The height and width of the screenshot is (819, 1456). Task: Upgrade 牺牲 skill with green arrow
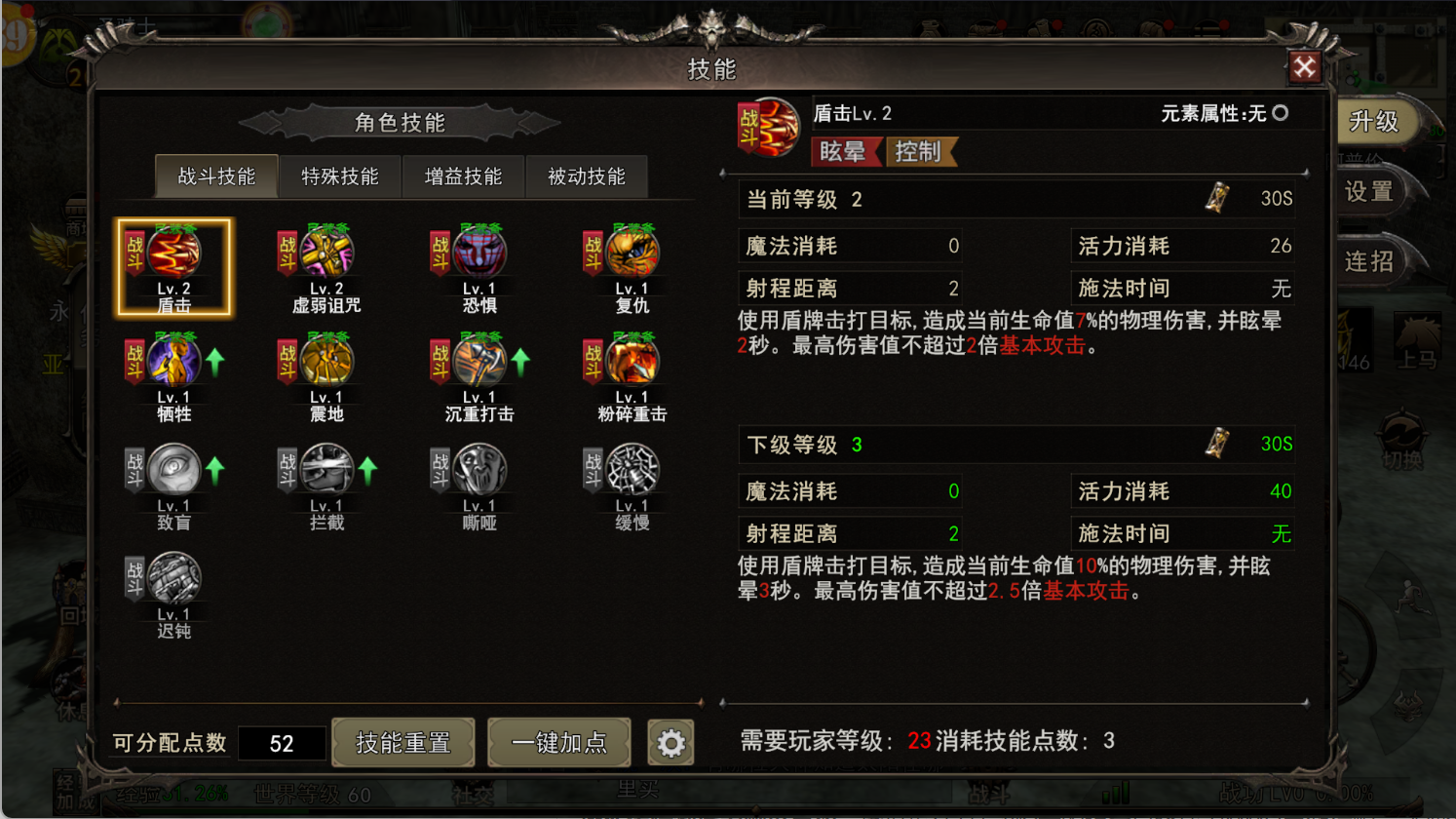pyautogui.click(x=215, y=362)
